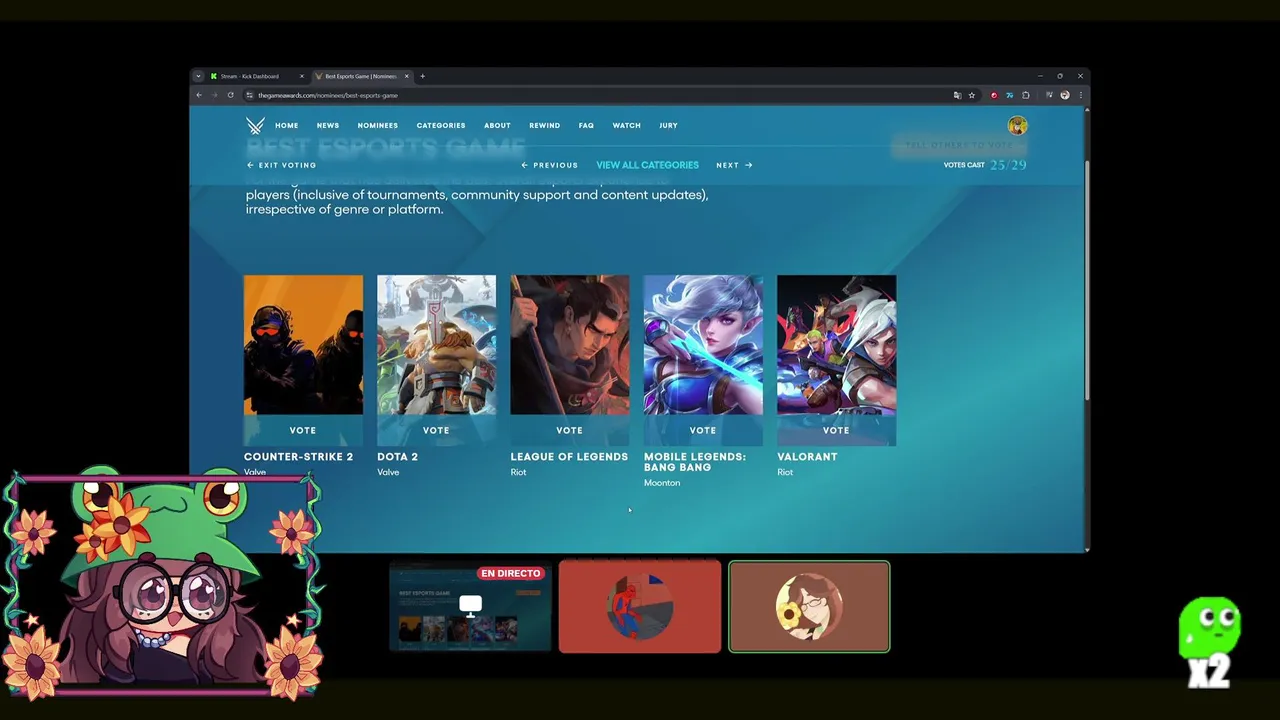The width and height of the screenshot is (1280, 720).
Task: Switch to the Stream - Kick Dashboard tab
Action: click(x=256, y=76)
